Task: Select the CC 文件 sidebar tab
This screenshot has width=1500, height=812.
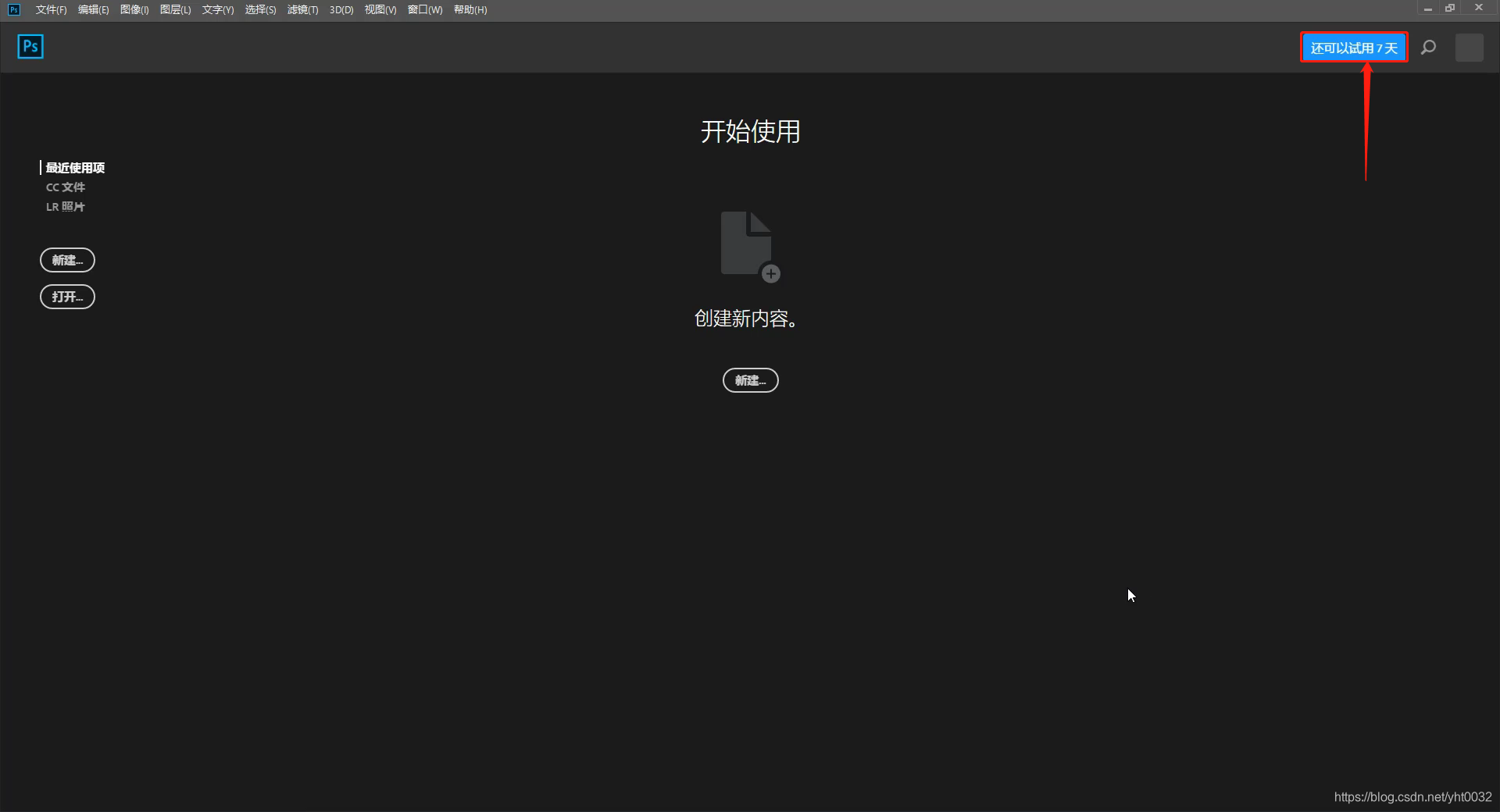Action: (66, 187)
